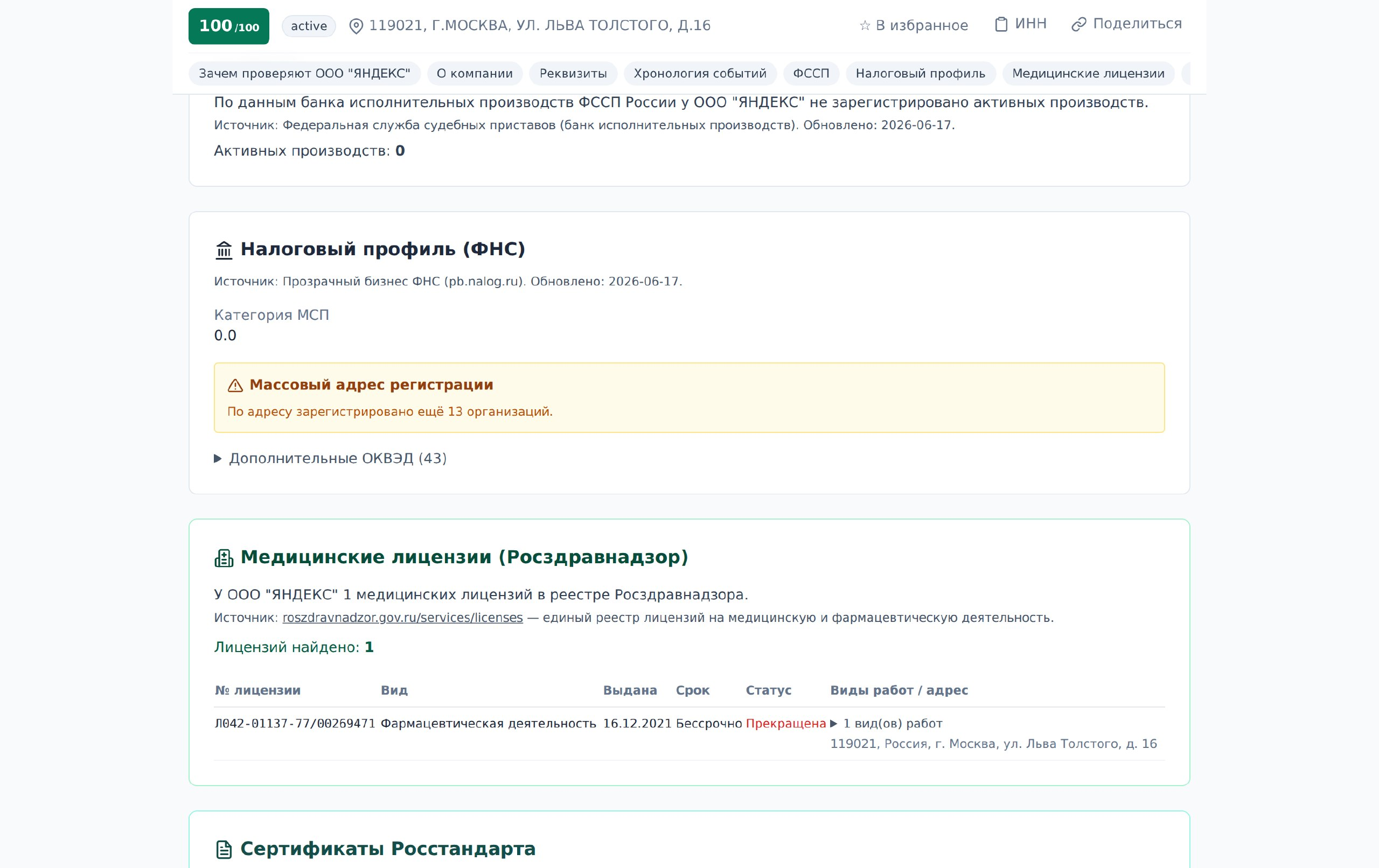Image resolution: width=1379 pixels, height=868 pixels.
Task: Click the warning triangle icon in Массовый адрес
Action: [x=235, y=386]
